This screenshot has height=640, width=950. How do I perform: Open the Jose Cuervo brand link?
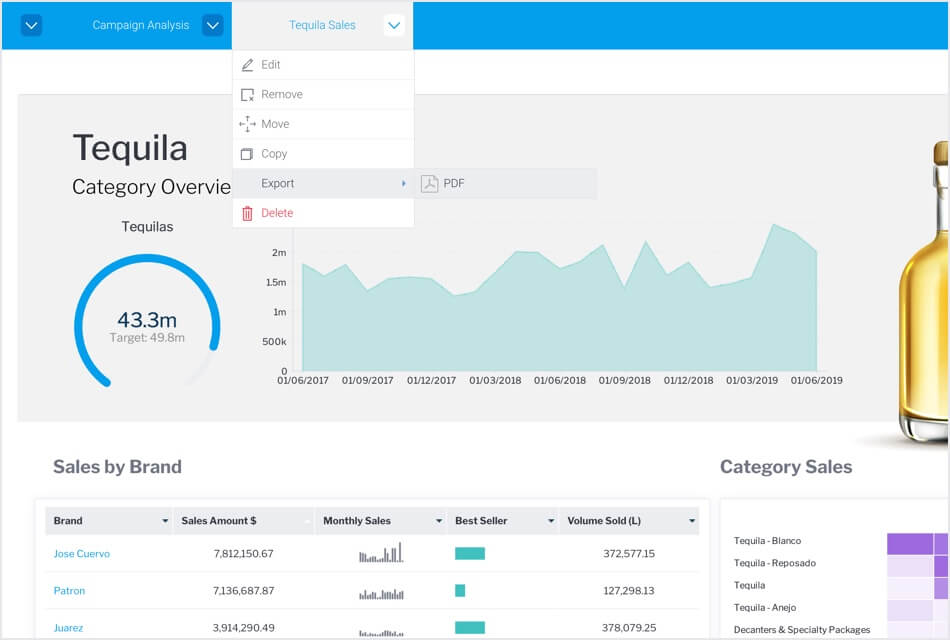81,554
